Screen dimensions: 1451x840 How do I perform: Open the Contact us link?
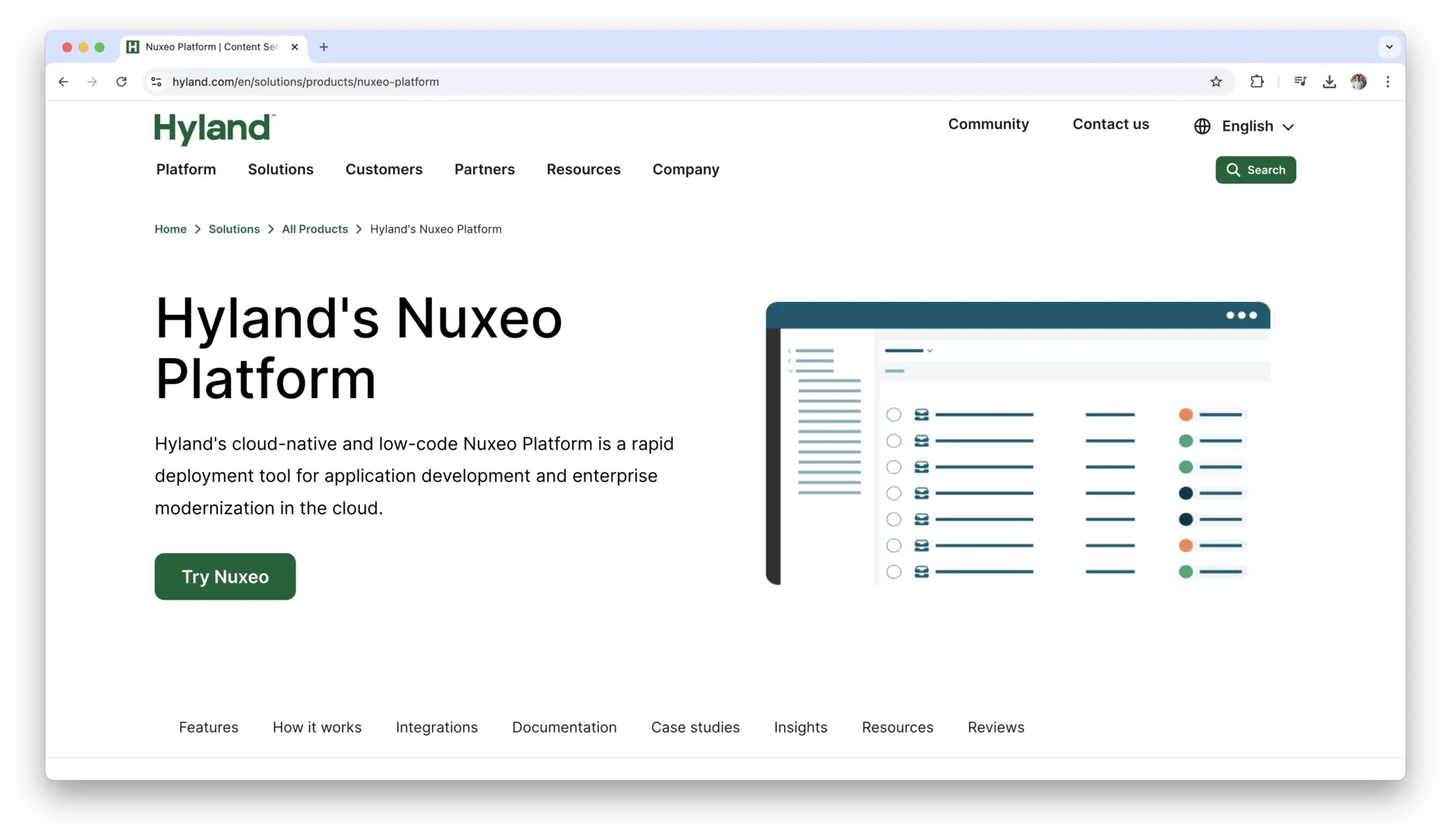click(1110, 124)
